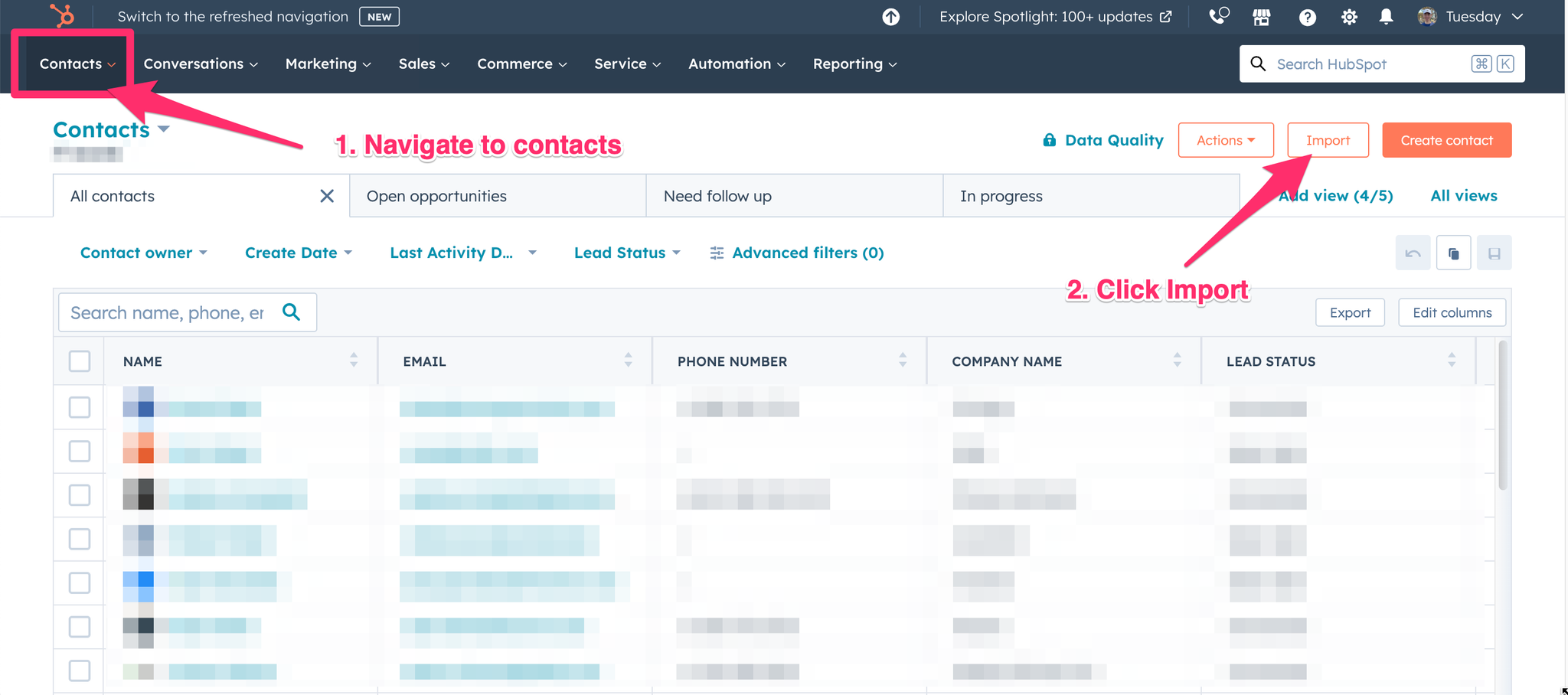This screenshot has height=695, width=1568.
Task: Sort by the EMAIL column arrows
Action: point(628,360)
